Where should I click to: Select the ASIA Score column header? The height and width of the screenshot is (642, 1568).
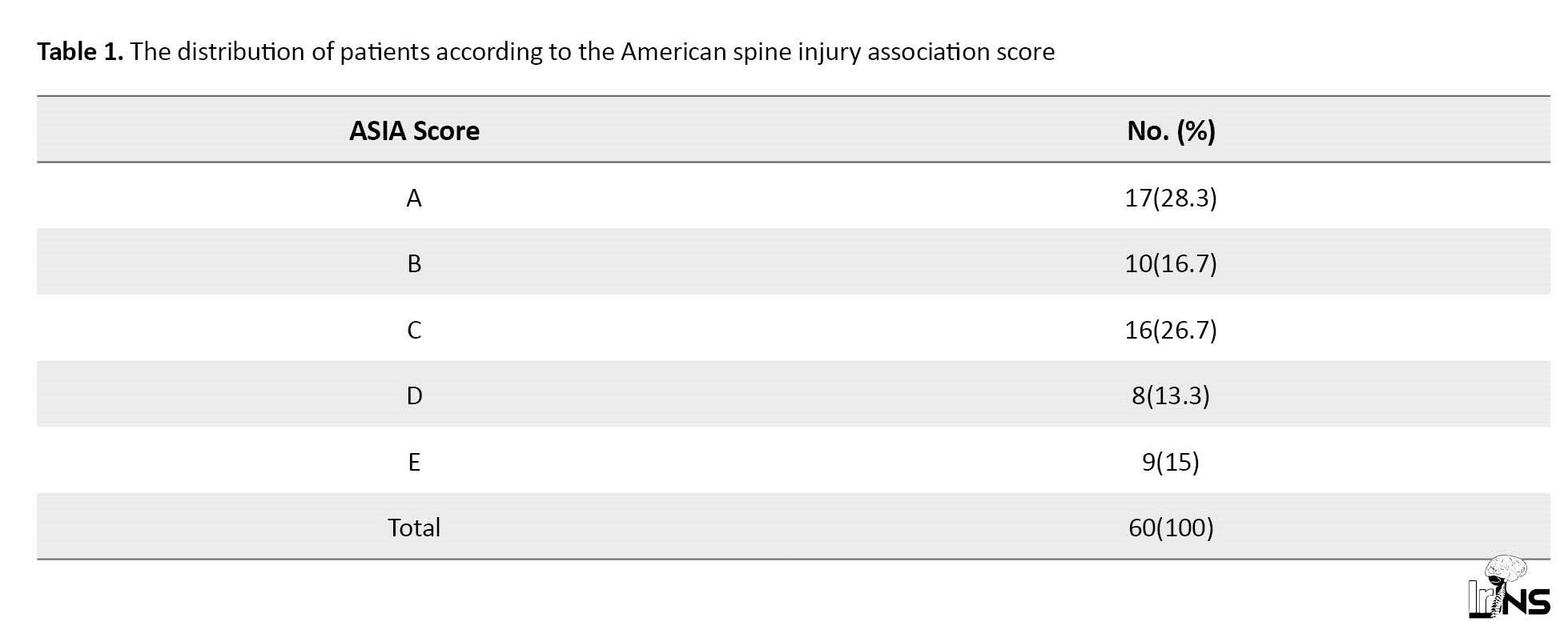414,130
